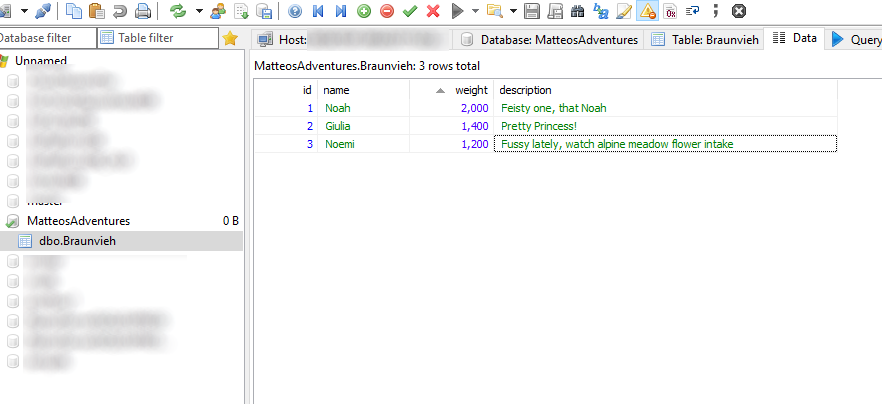The width and height of the screenshot is (882, 404).
Task: Select id cell 2 in Giulia row
Action: 286,126
